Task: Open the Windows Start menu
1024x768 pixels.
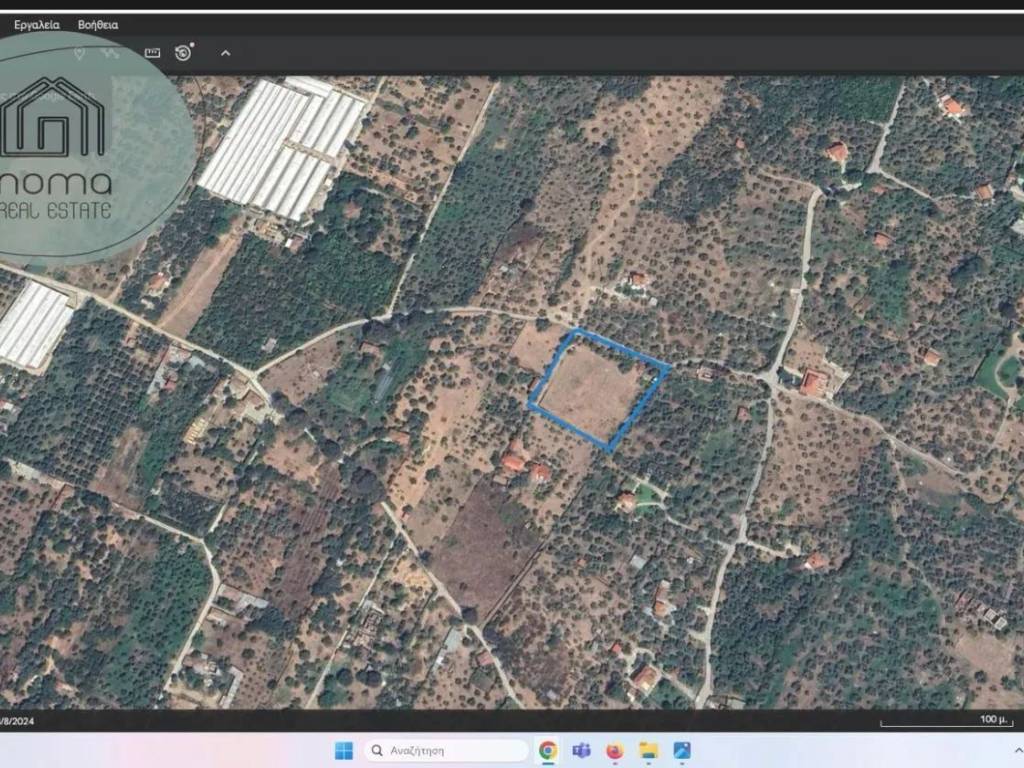Action: (x=343, y=750)
